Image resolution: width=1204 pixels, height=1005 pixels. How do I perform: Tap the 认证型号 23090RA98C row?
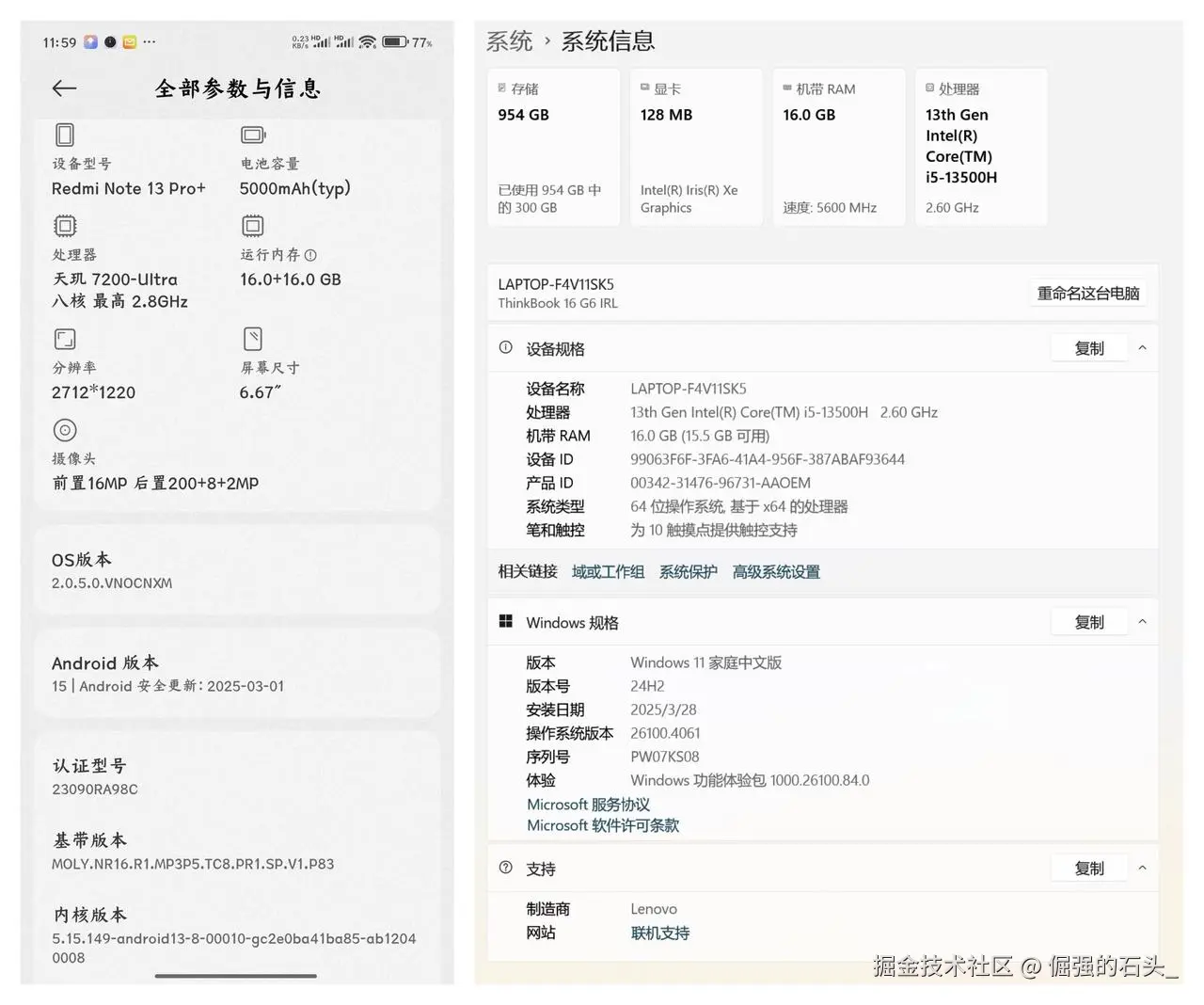click(x=237, y=776)
